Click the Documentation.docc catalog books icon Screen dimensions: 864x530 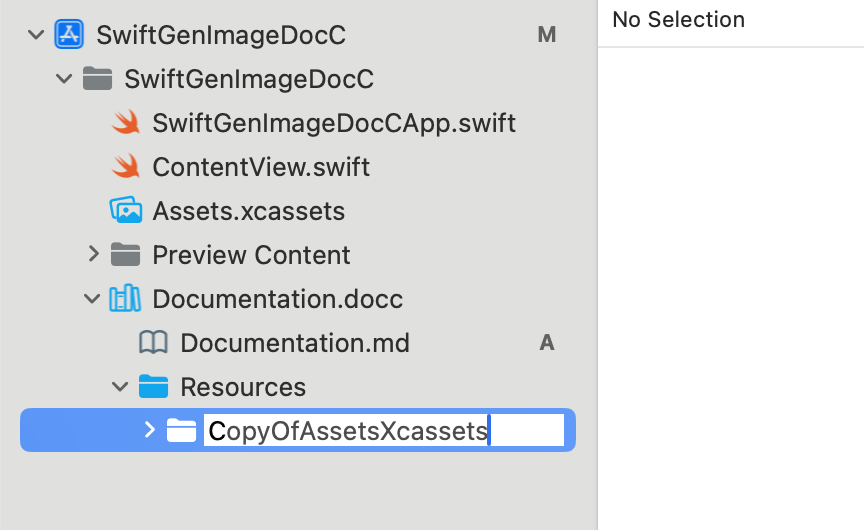(125, 299)
